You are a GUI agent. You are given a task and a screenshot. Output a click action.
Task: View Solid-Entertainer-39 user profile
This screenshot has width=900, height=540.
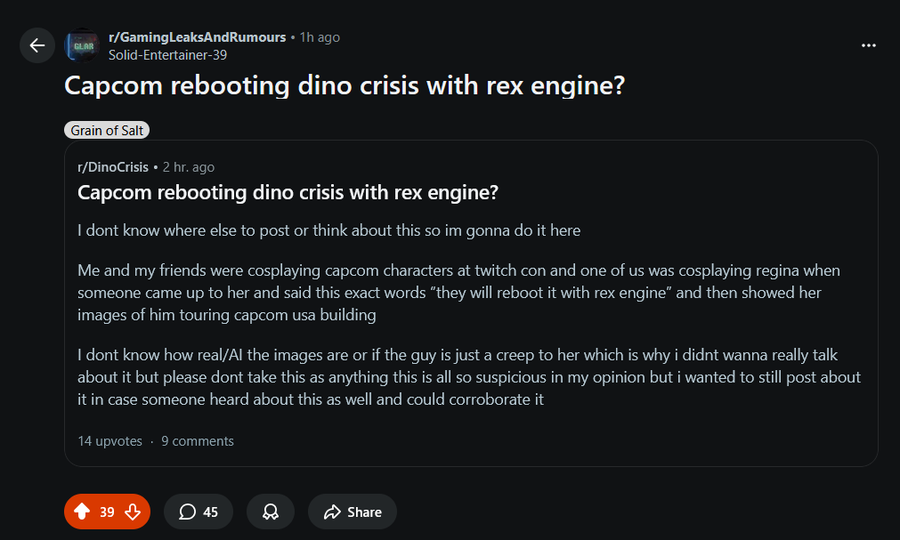click(x=167, y=55)
